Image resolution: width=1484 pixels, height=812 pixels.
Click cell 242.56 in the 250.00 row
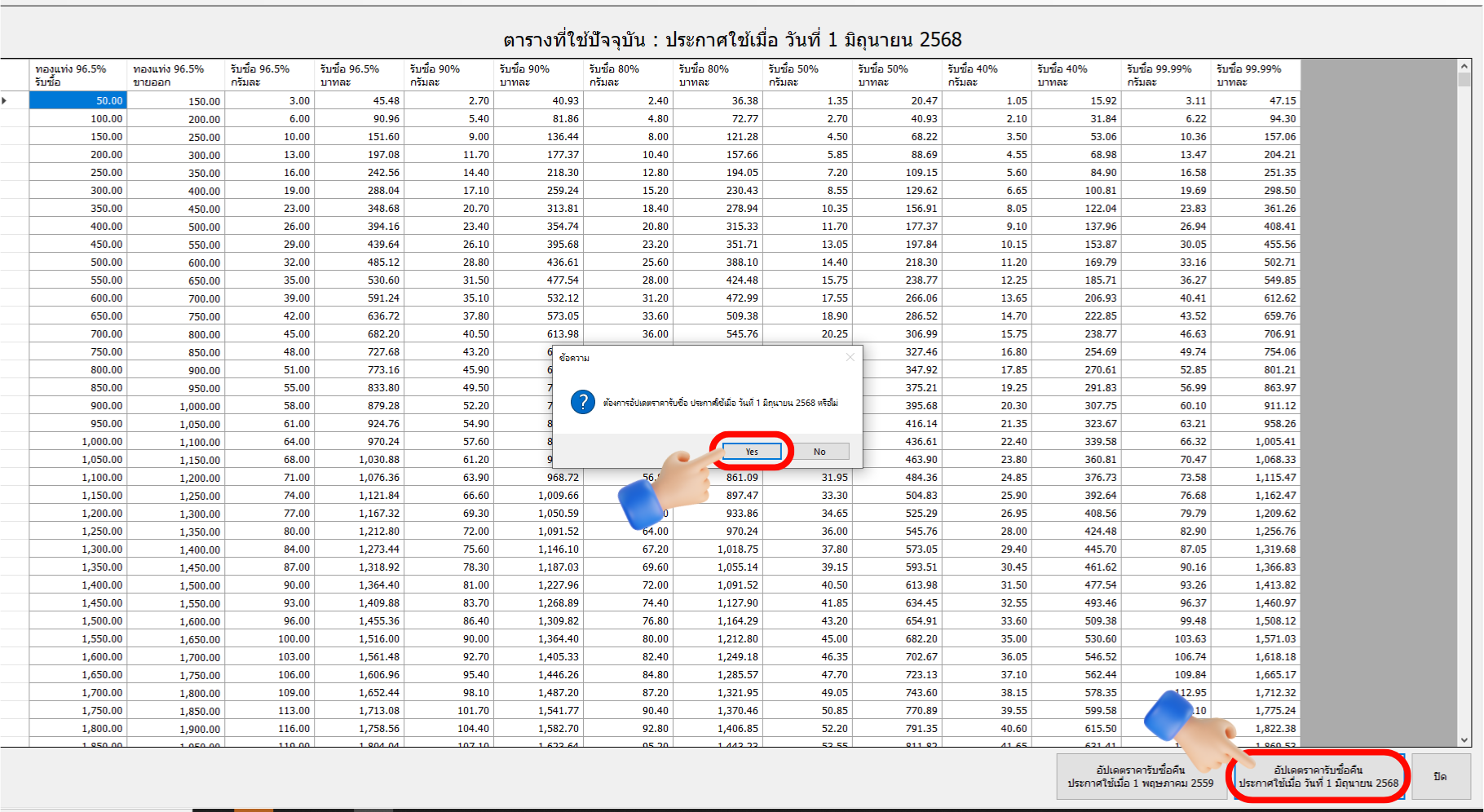point(360,172)
